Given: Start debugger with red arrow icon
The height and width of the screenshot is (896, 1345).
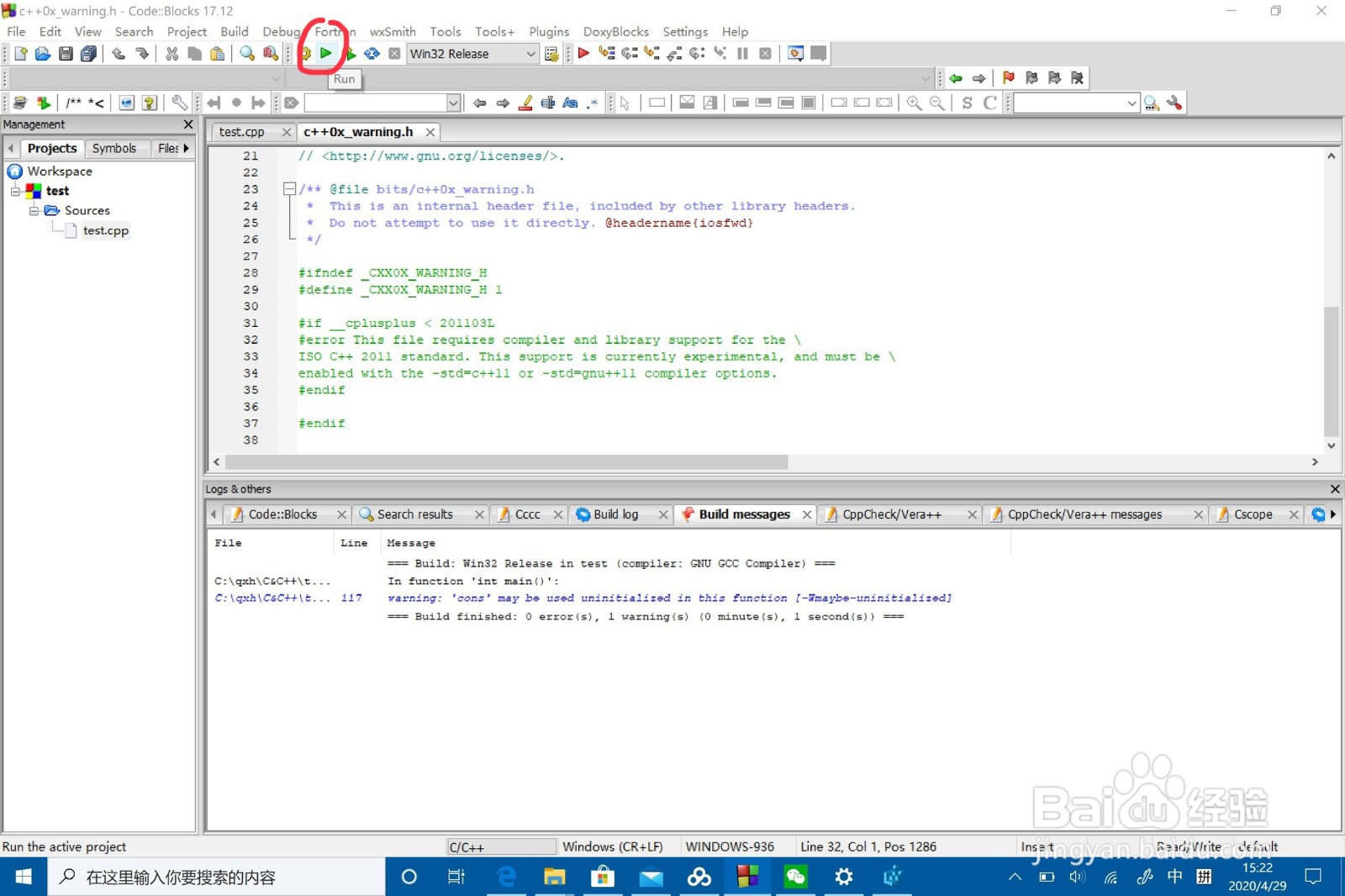Looking at the screenshot, I should tap(583, 54).
